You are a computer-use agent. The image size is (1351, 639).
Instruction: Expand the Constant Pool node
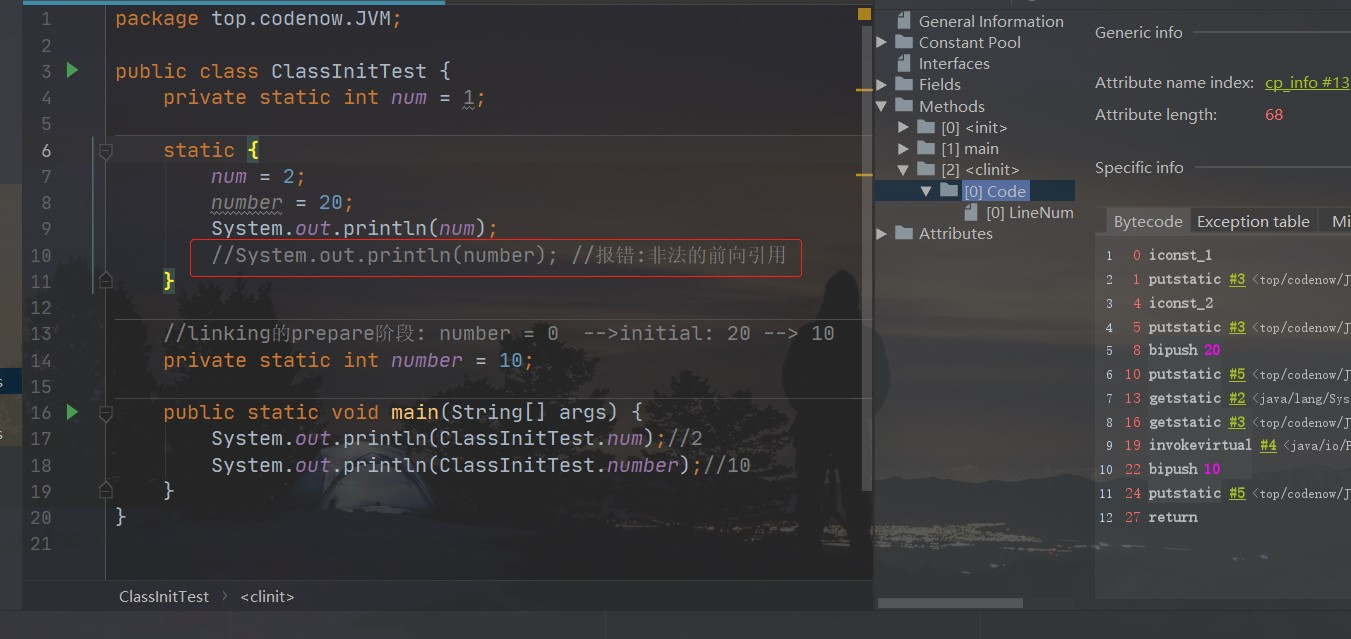[882, 42]
